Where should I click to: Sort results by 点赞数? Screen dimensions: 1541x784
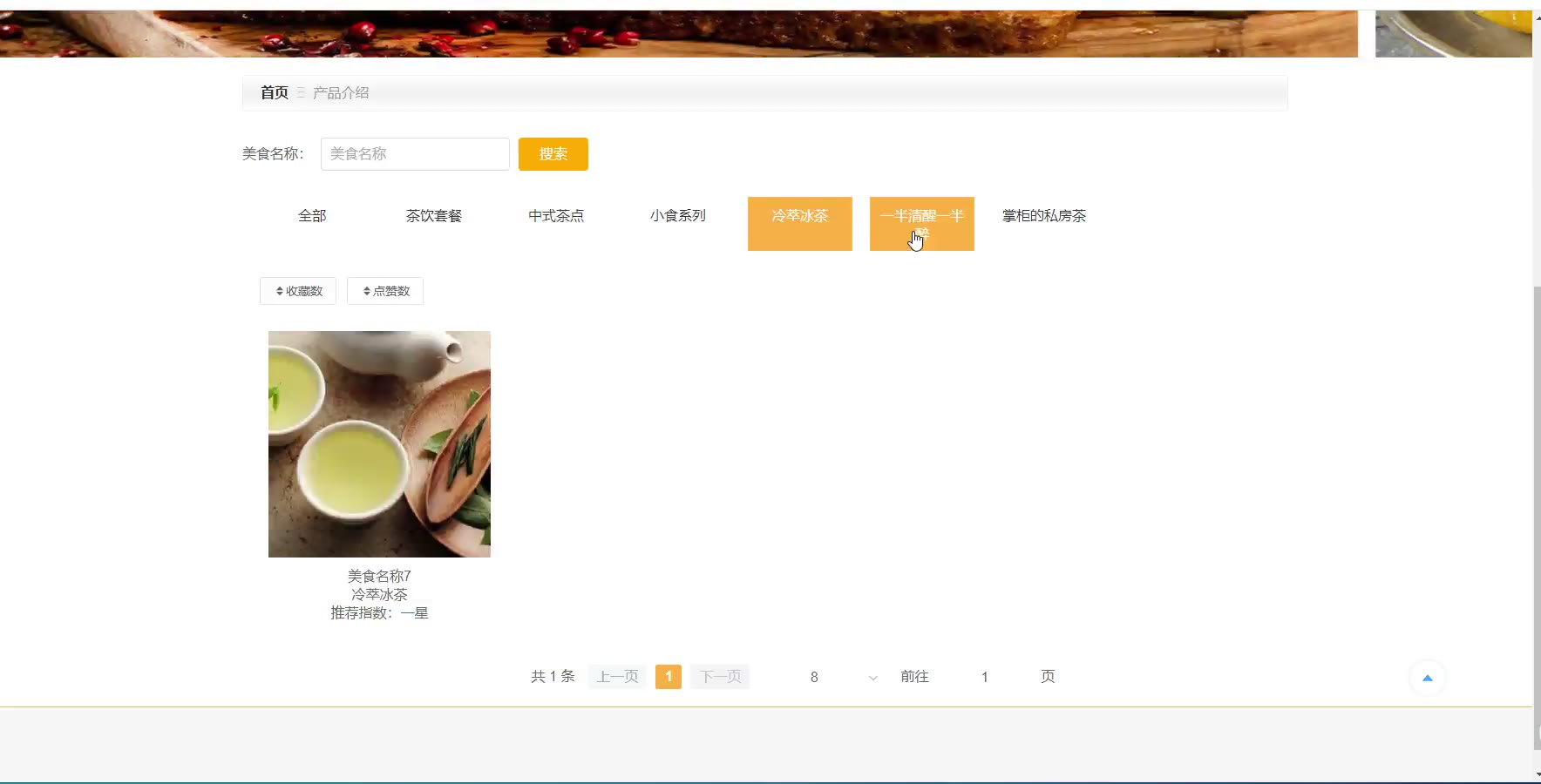click(385, 291)
